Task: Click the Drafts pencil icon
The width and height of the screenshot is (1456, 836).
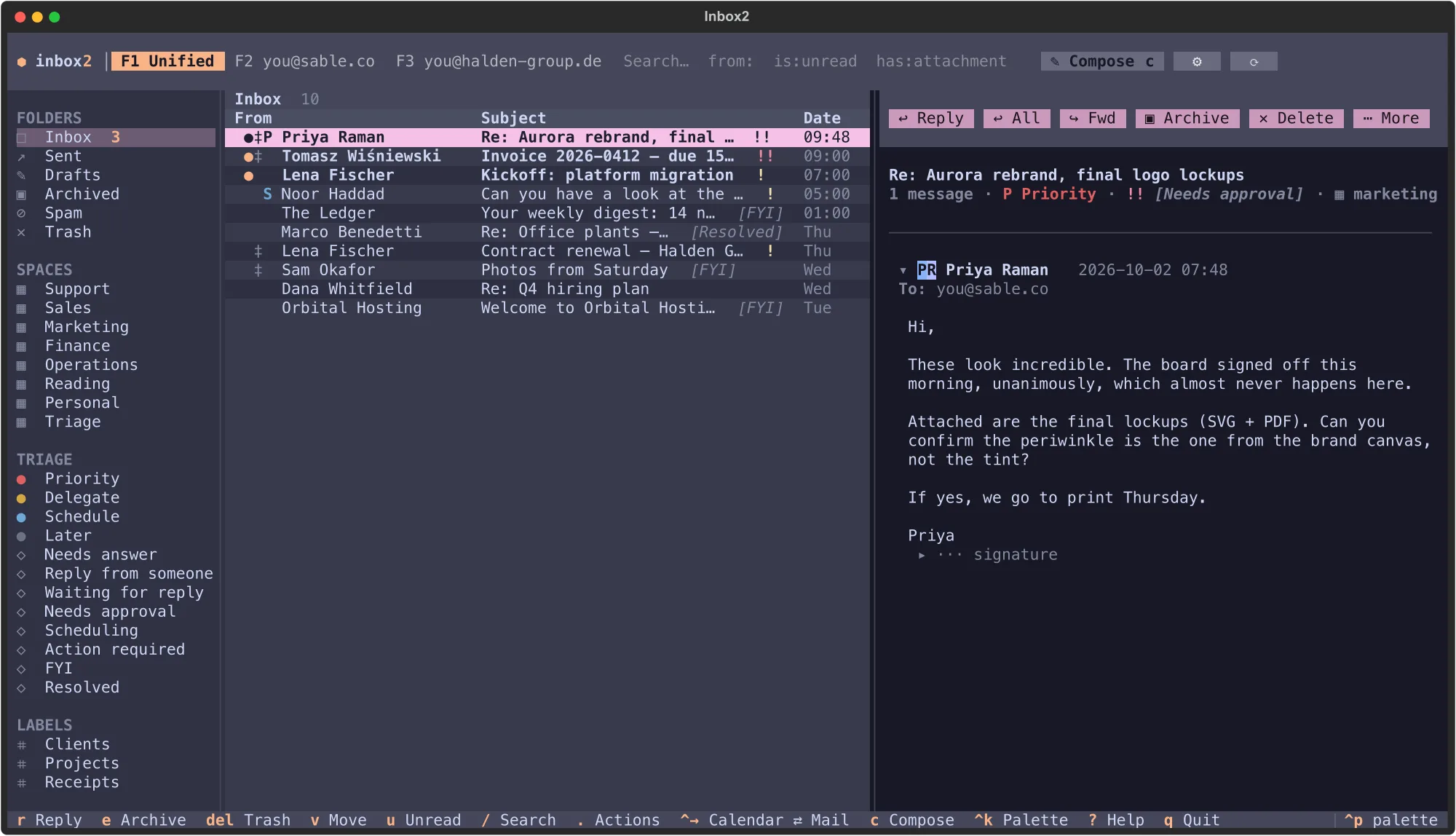Action: pos(22,176)
